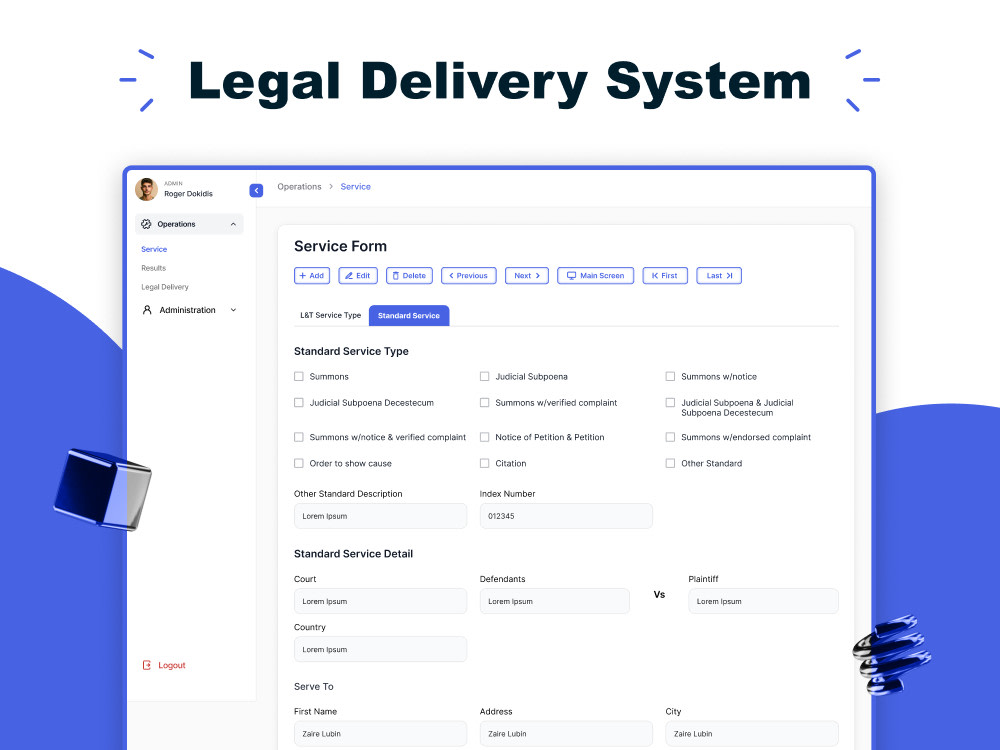
Task: Expand the Administration menu chevron
Action: point(233,310)
